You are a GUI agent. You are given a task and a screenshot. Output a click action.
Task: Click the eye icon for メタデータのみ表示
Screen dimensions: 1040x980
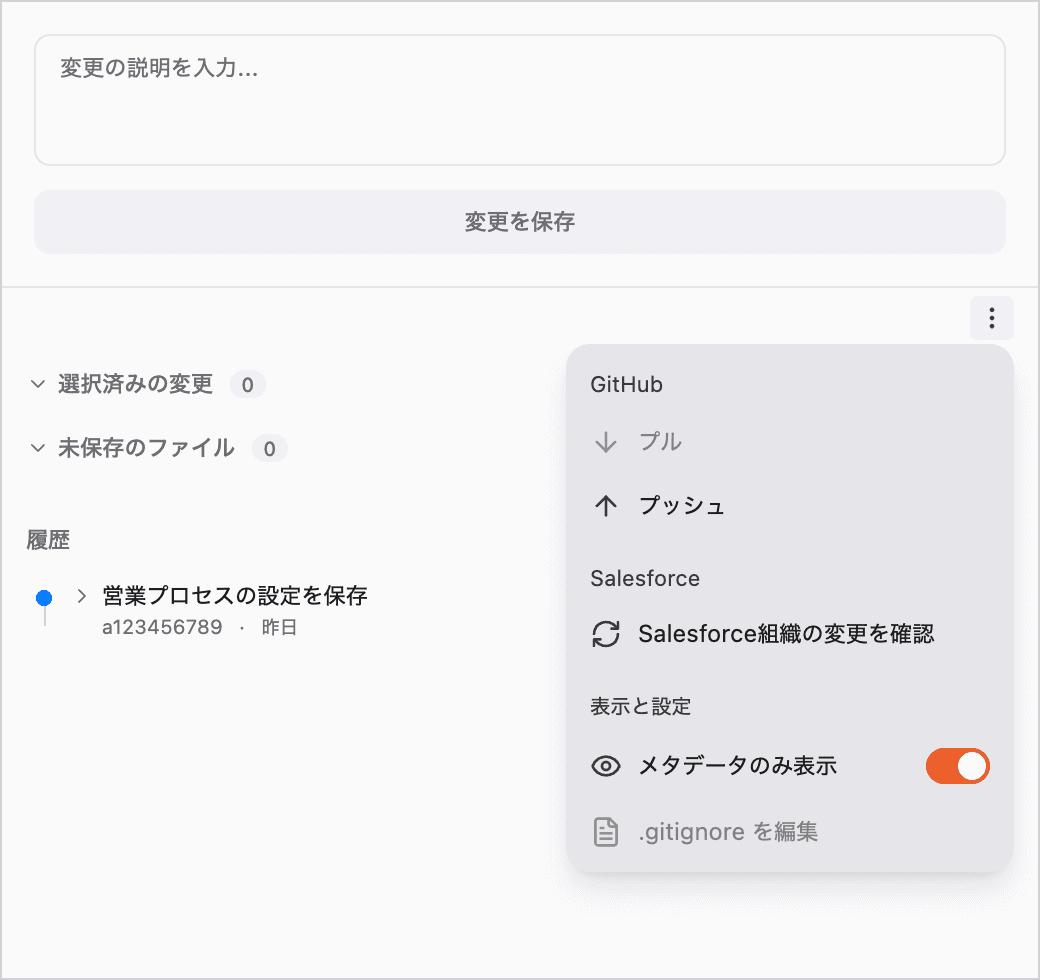coord(606,766)
